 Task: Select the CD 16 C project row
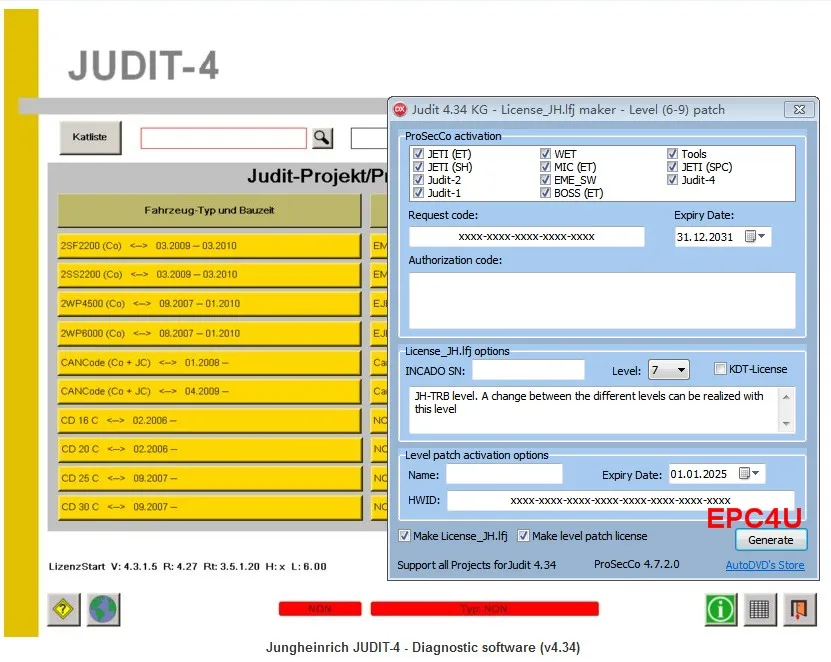coord(209,420)
